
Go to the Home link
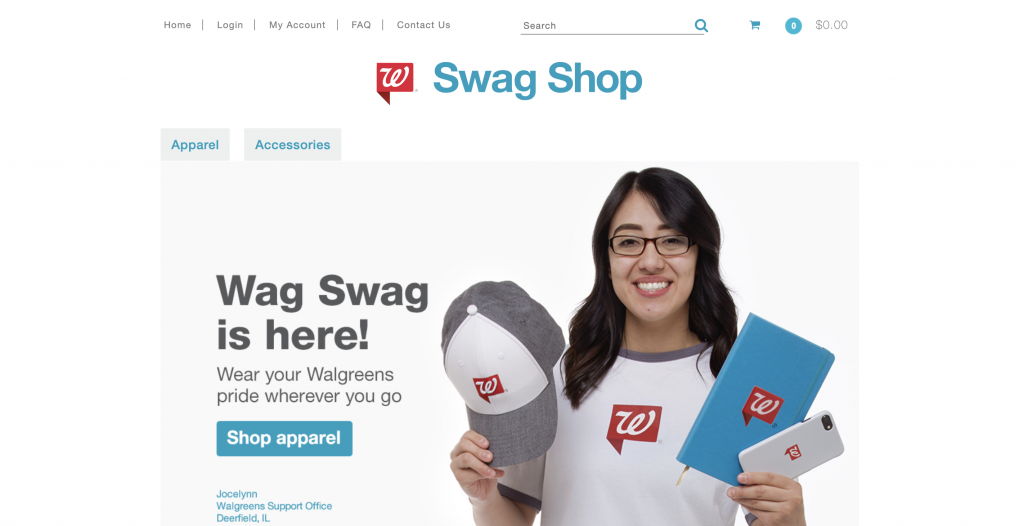(177, 25)
